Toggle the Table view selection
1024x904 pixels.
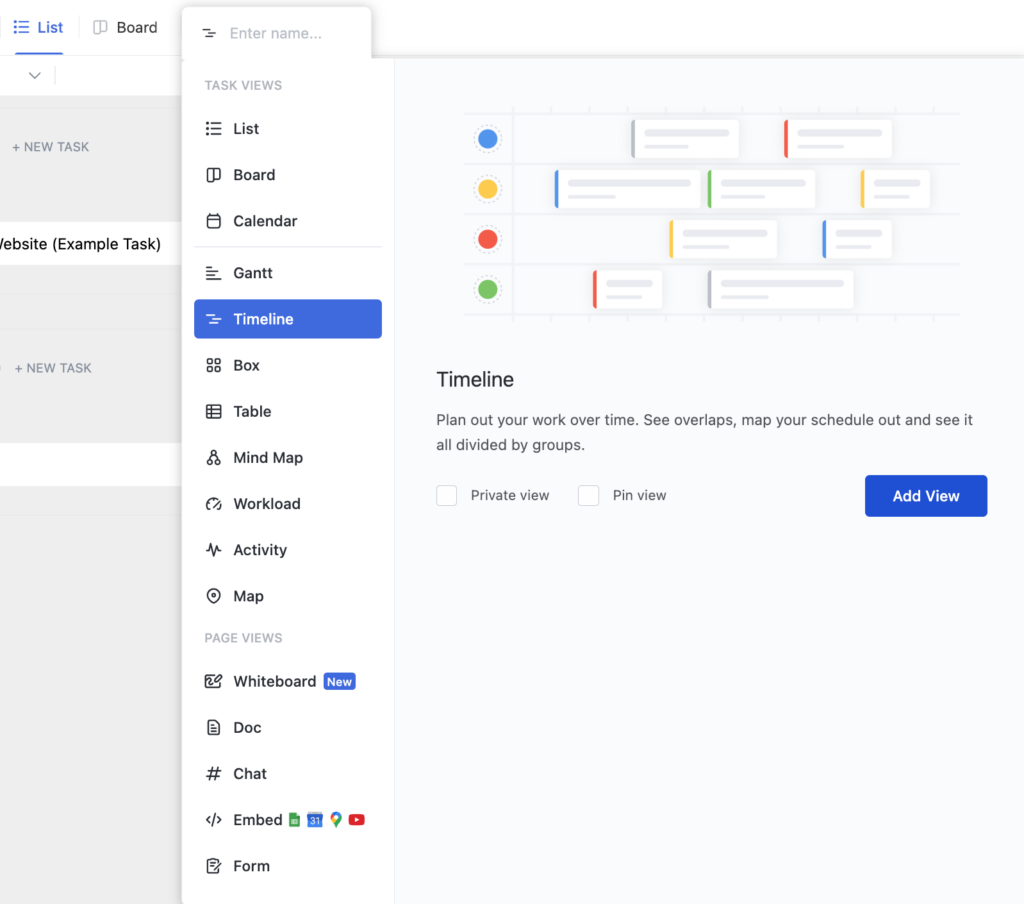coord(251,411)
